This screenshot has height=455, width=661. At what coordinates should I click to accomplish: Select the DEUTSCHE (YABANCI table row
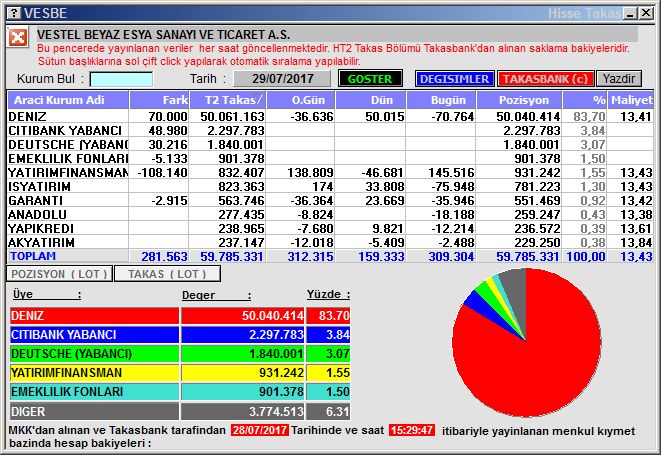pos(330,145)
